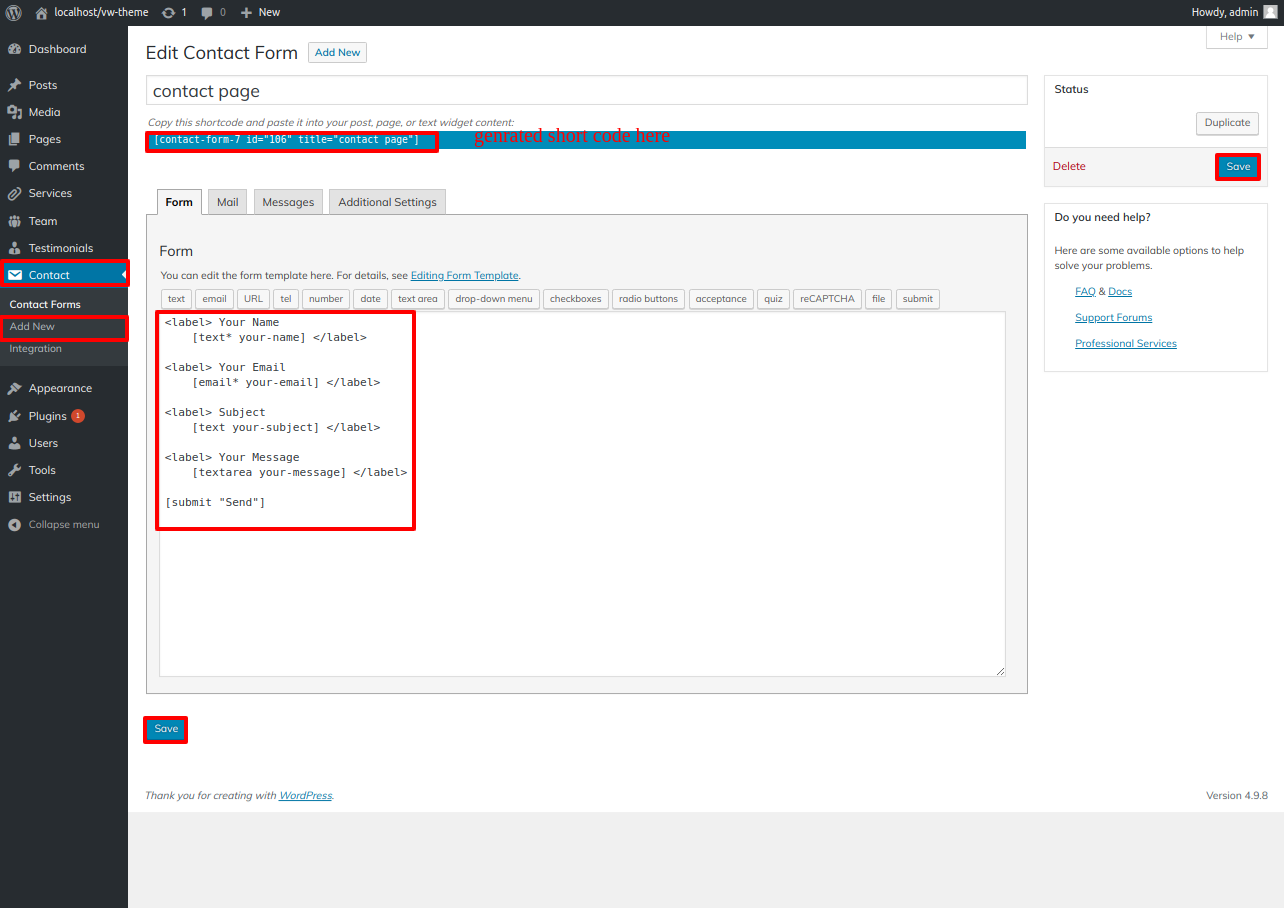The height and width of the screenshot is (908, 1284).
Task: Switch to the Mail tab
Action: coord(228,202)
